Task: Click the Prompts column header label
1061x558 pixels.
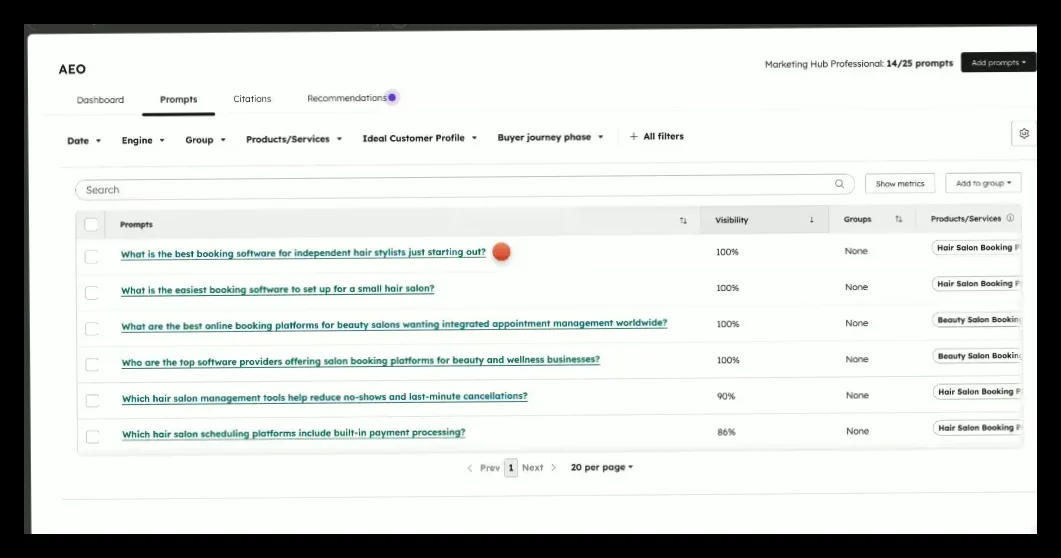Action: pyautogui.click(x=136, y=225)
